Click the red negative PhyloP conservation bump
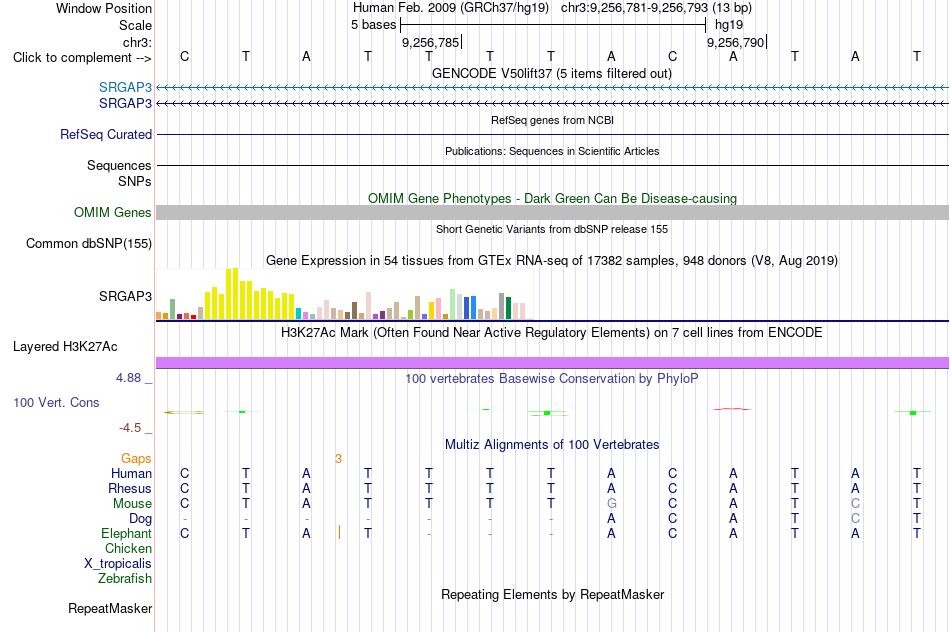 point(732,409)
